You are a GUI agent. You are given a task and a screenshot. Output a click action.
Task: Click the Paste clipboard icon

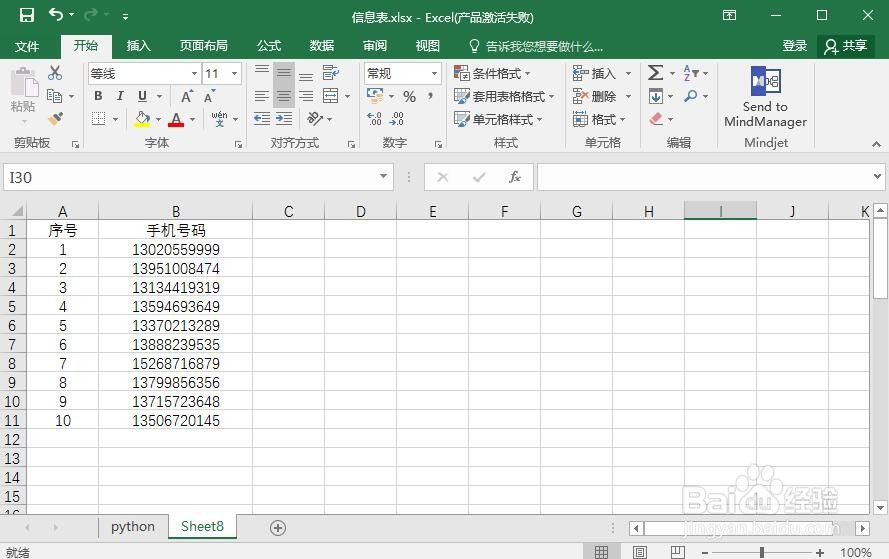[x=24, y=83]
